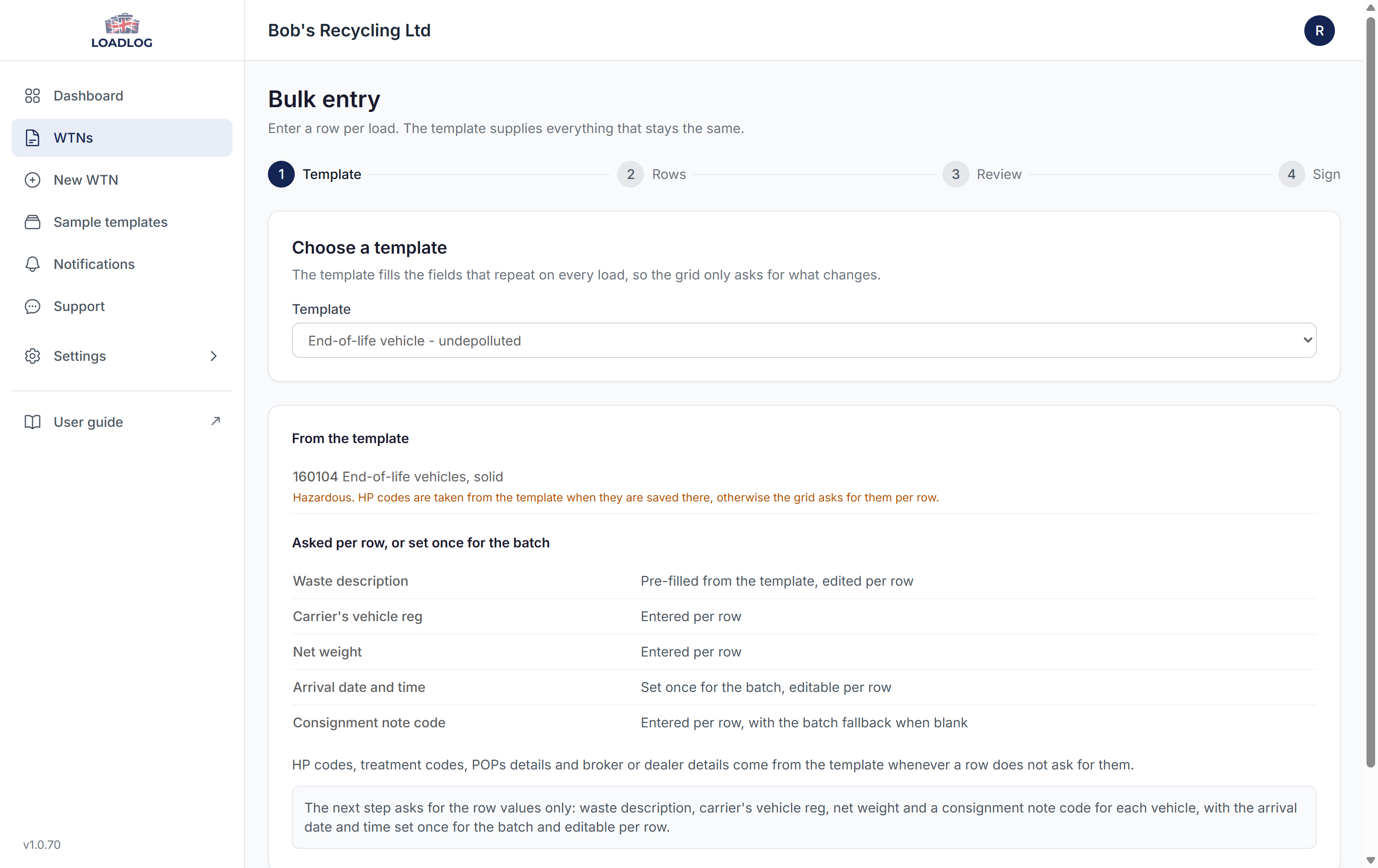
Task: Click the User guide external link arrow
Action: point(215,421)
